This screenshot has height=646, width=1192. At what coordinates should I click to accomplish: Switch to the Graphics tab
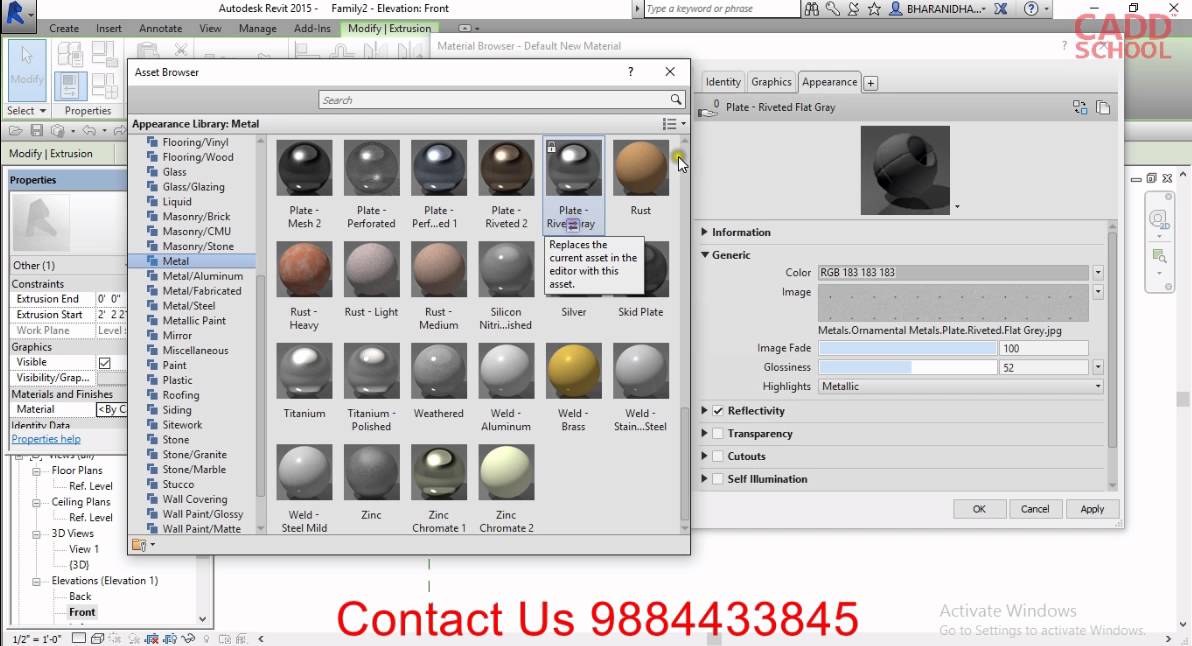771,81
